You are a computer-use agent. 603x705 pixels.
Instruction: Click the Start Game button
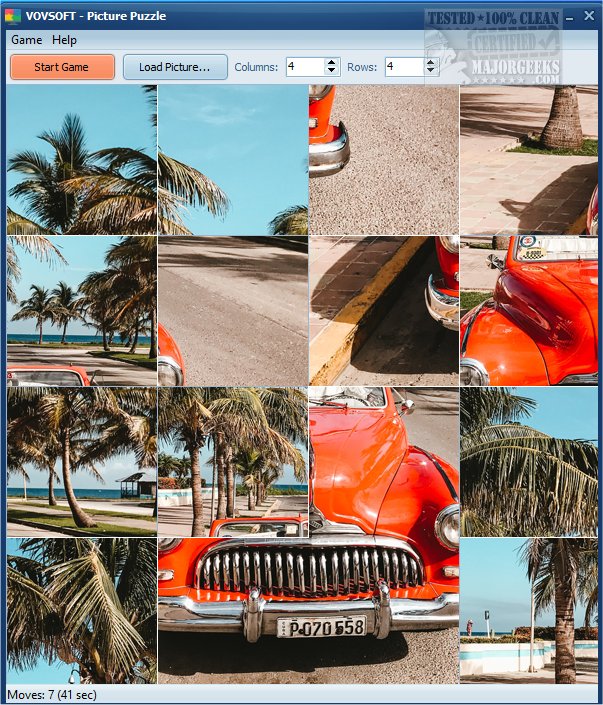coord(62,67)
